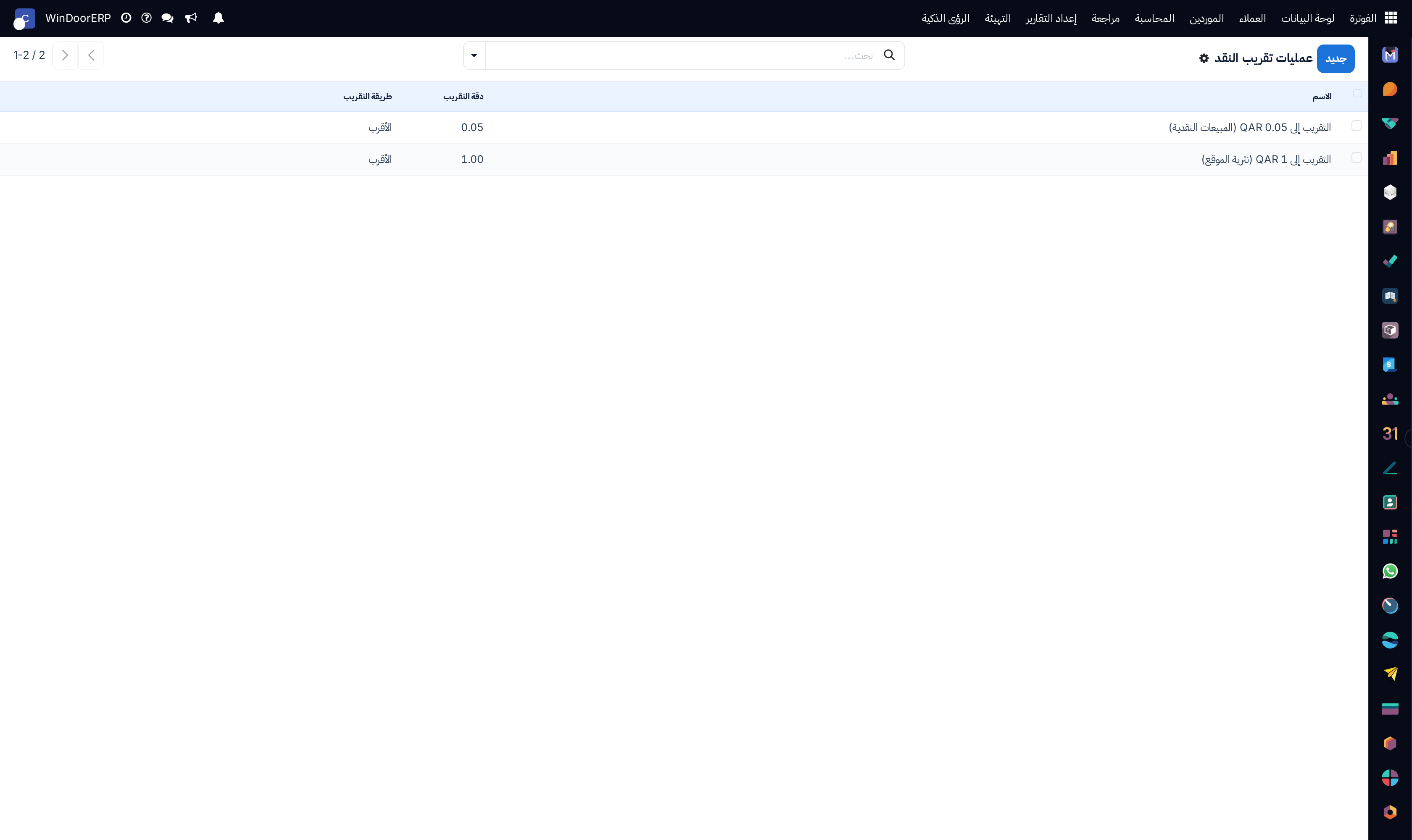Open the teal waves app icon
Viewport: 1412px width, 840px height.
point(1390,640)
